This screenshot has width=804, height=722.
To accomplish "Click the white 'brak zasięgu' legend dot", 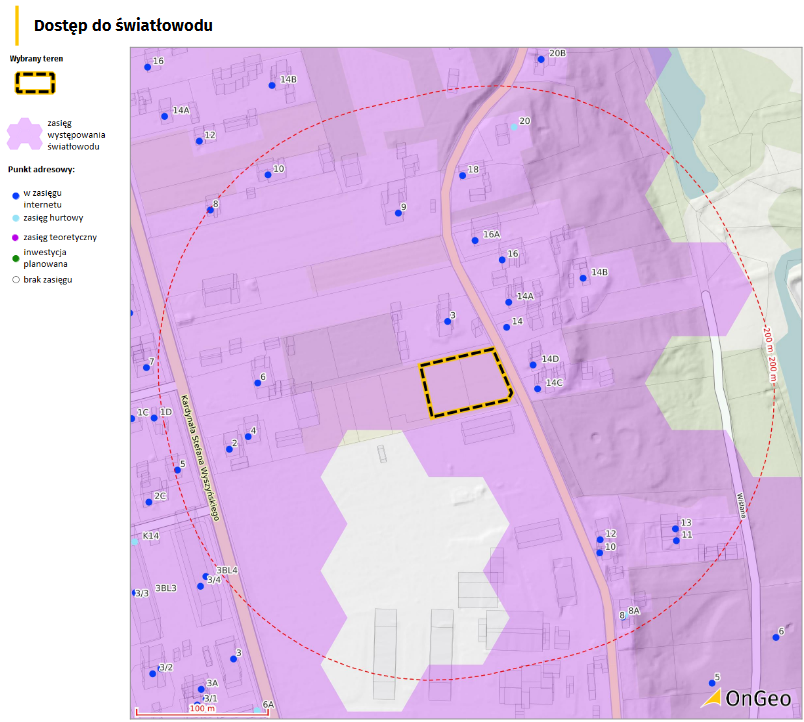I will point(15,280).
